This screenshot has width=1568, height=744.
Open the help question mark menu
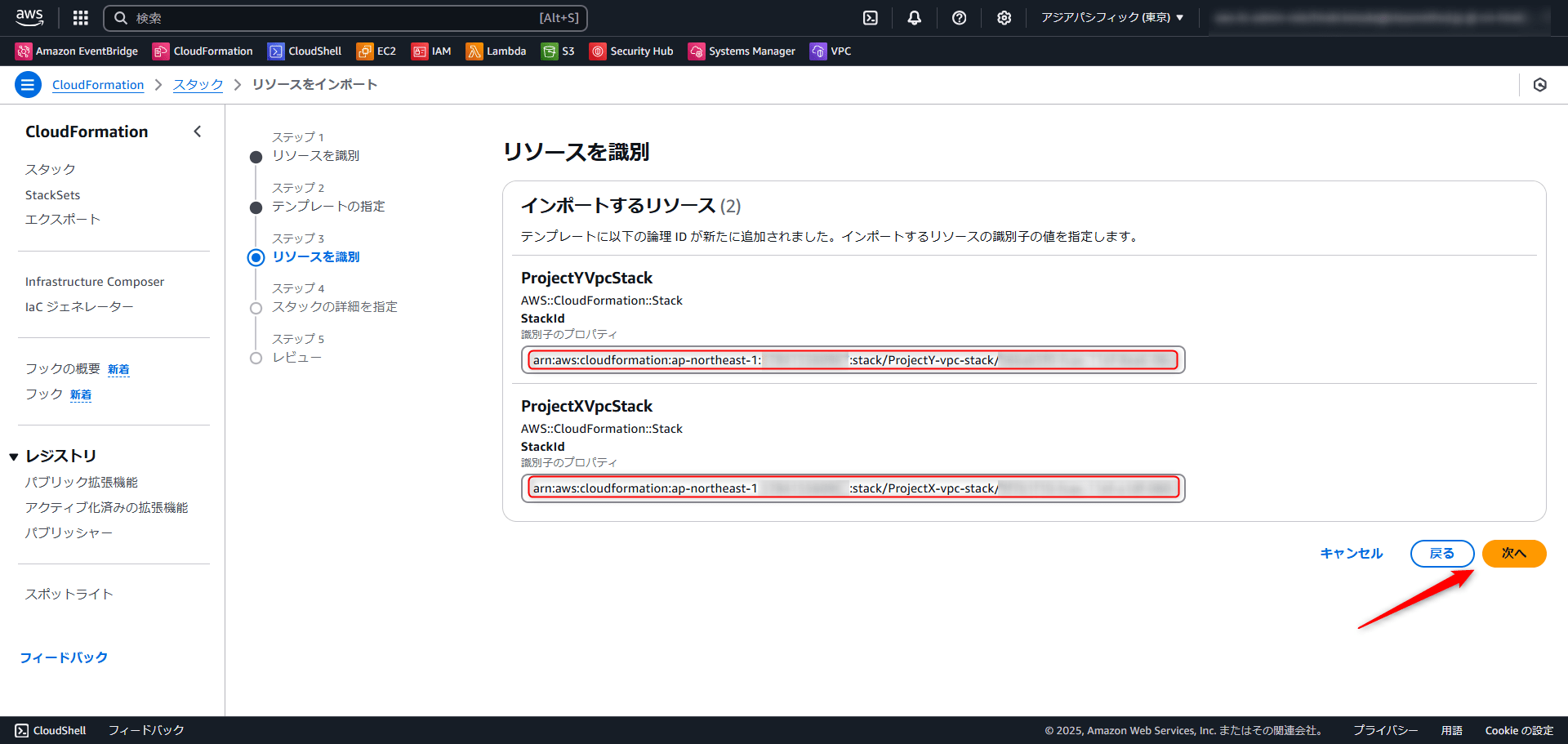click(x=959, y=17)
